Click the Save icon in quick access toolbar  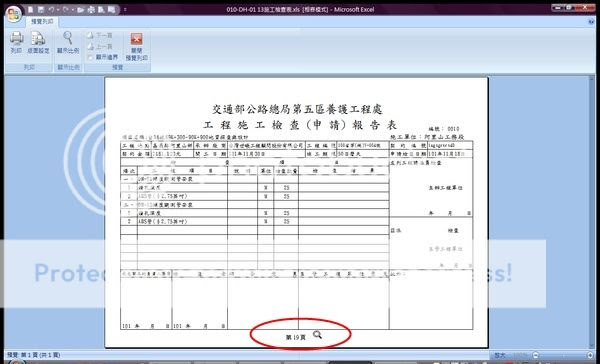coord(41,9)
